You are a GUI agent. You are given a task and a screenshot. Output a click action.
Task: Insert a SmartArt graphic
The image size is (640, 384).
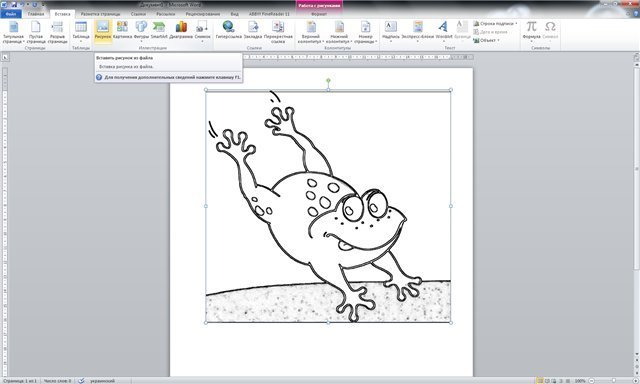[159, 31]
